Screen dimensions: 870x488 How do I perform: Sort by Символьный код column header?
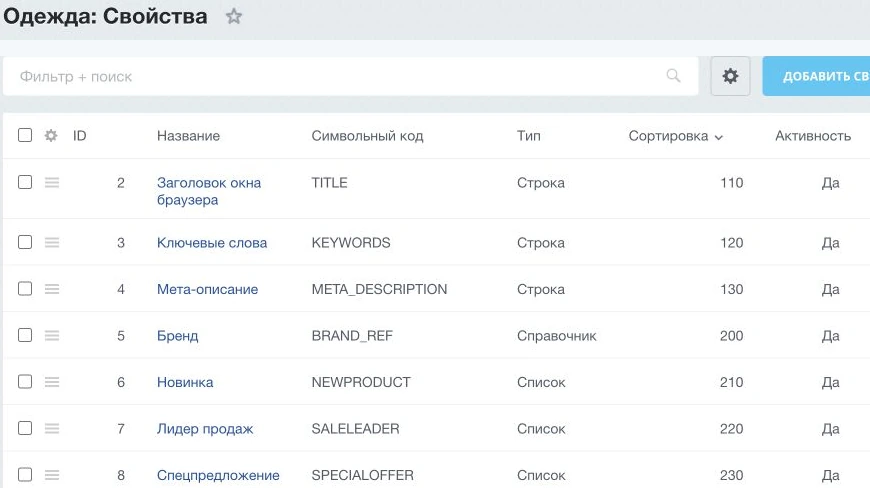pyautogui.click(x=367, y=136)
